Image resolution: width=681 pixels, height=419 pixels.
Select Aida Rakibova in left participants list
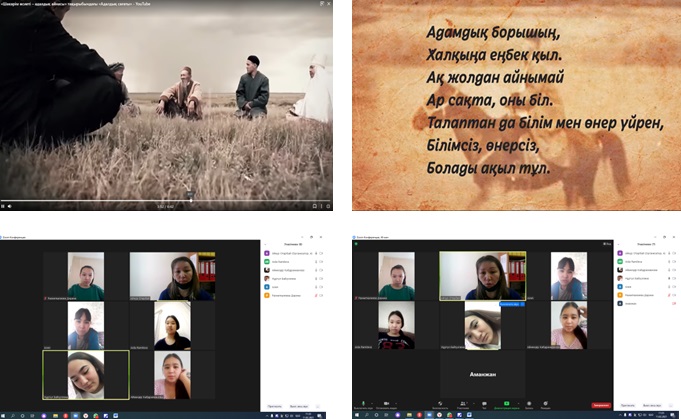click(x=294, y=261)
